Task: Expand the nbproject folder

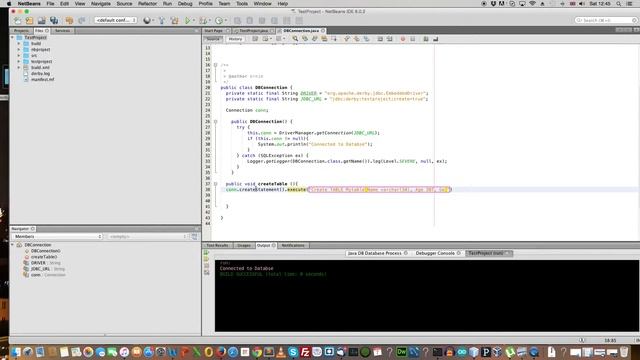Action: 19,49
